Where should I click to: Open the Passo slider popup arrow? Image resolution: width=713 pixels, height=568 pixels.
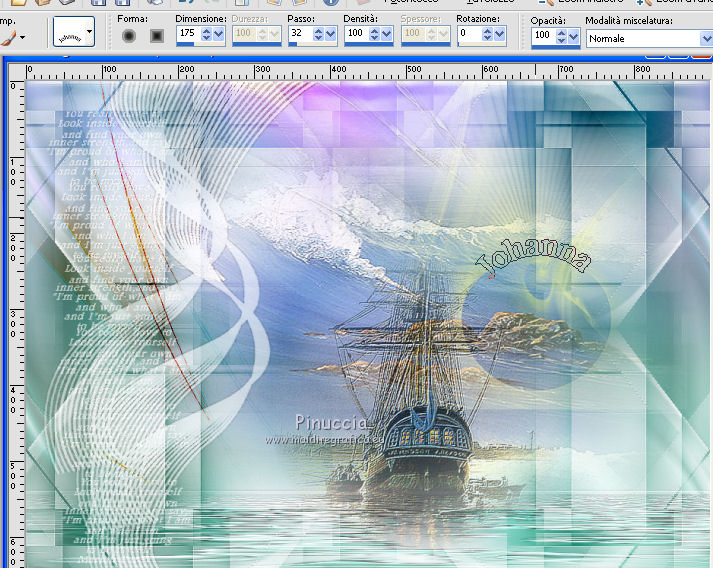[x=331, y=34]
